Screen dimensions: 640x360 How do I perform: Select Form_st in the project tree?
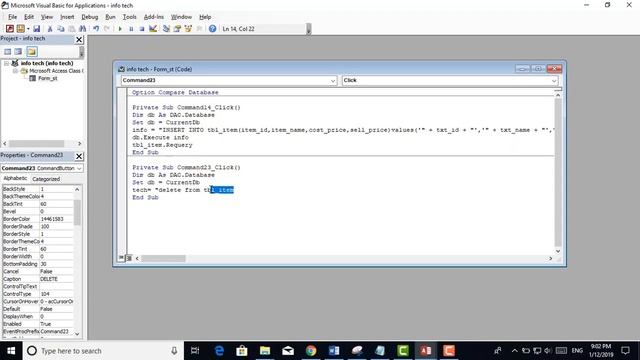coord(47,78)
